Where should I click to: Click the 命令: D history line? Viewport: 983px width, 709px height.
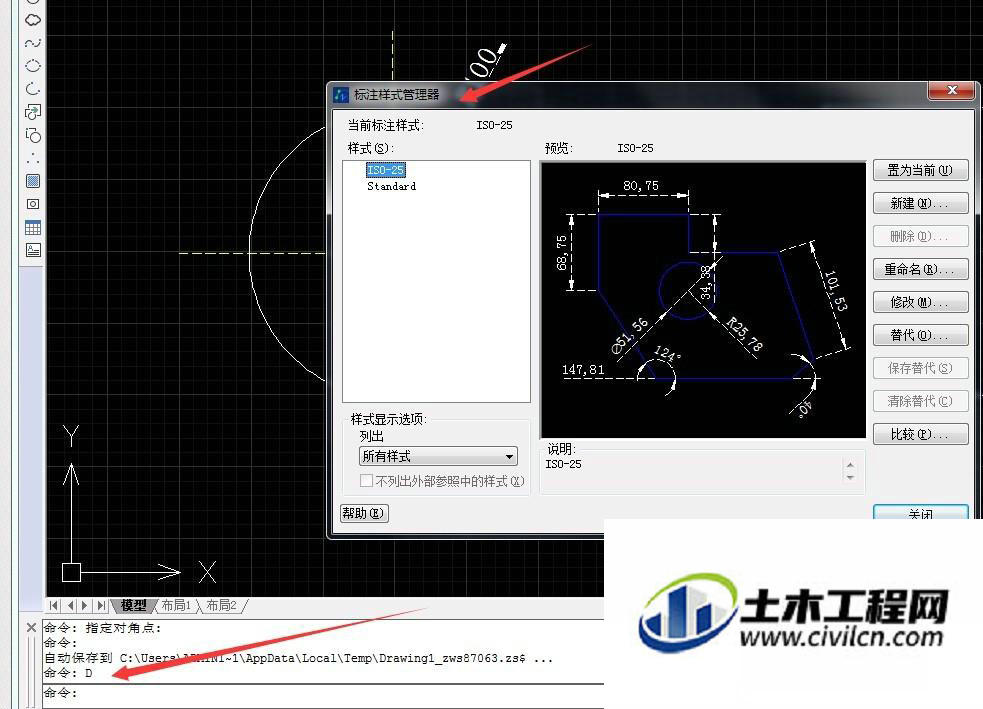point(68,673)
